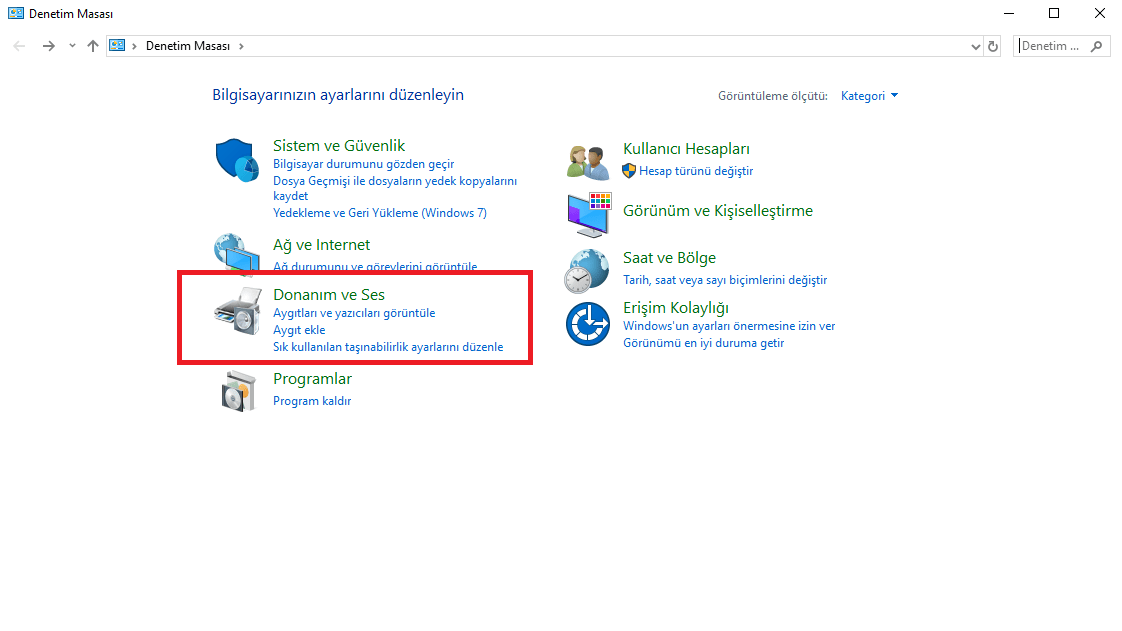Click the Sistem ve Güvenlik shield icon

[x=237, y=158]
